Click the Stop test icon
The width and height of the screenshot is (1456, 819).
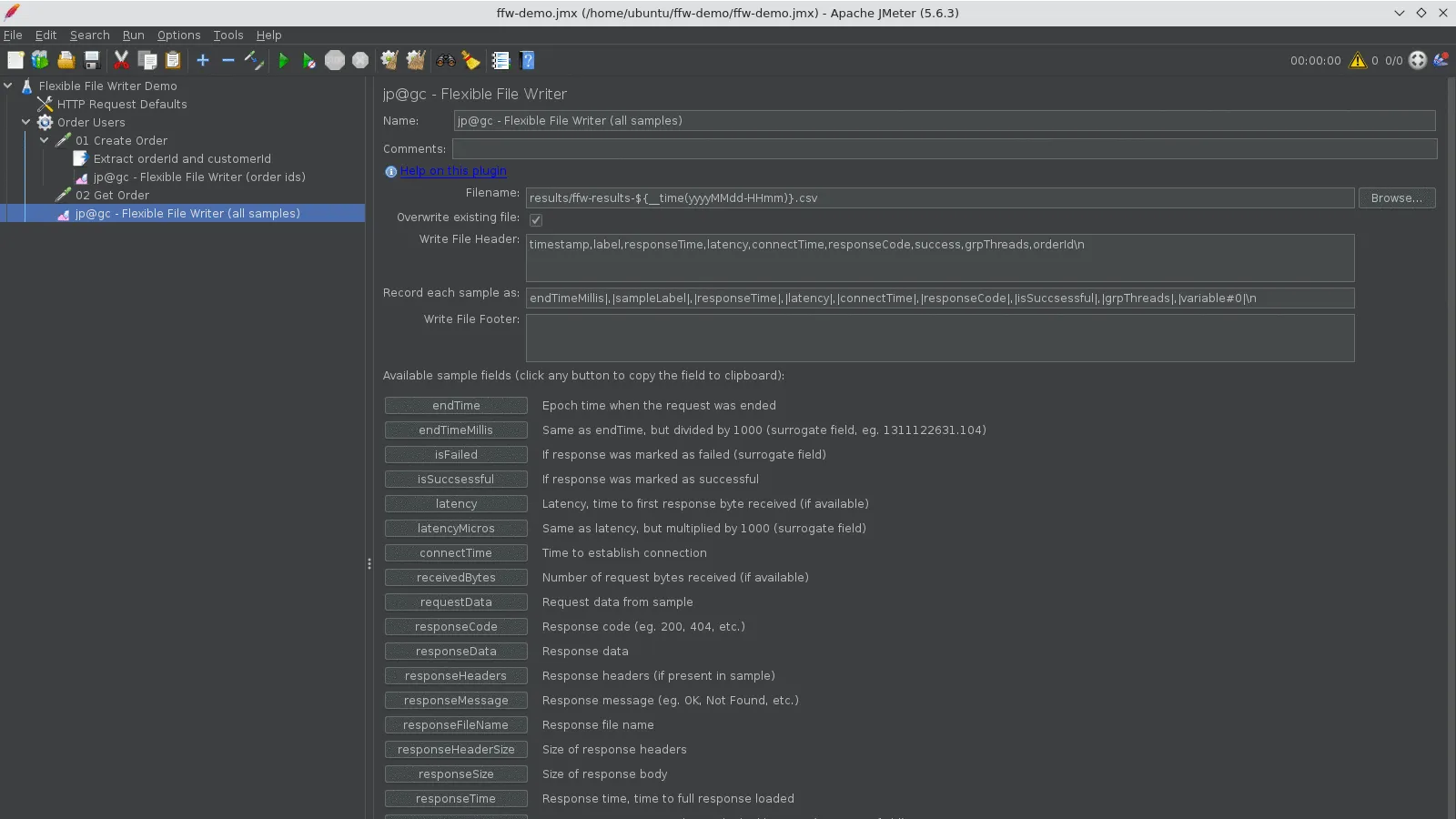(335, 60)
